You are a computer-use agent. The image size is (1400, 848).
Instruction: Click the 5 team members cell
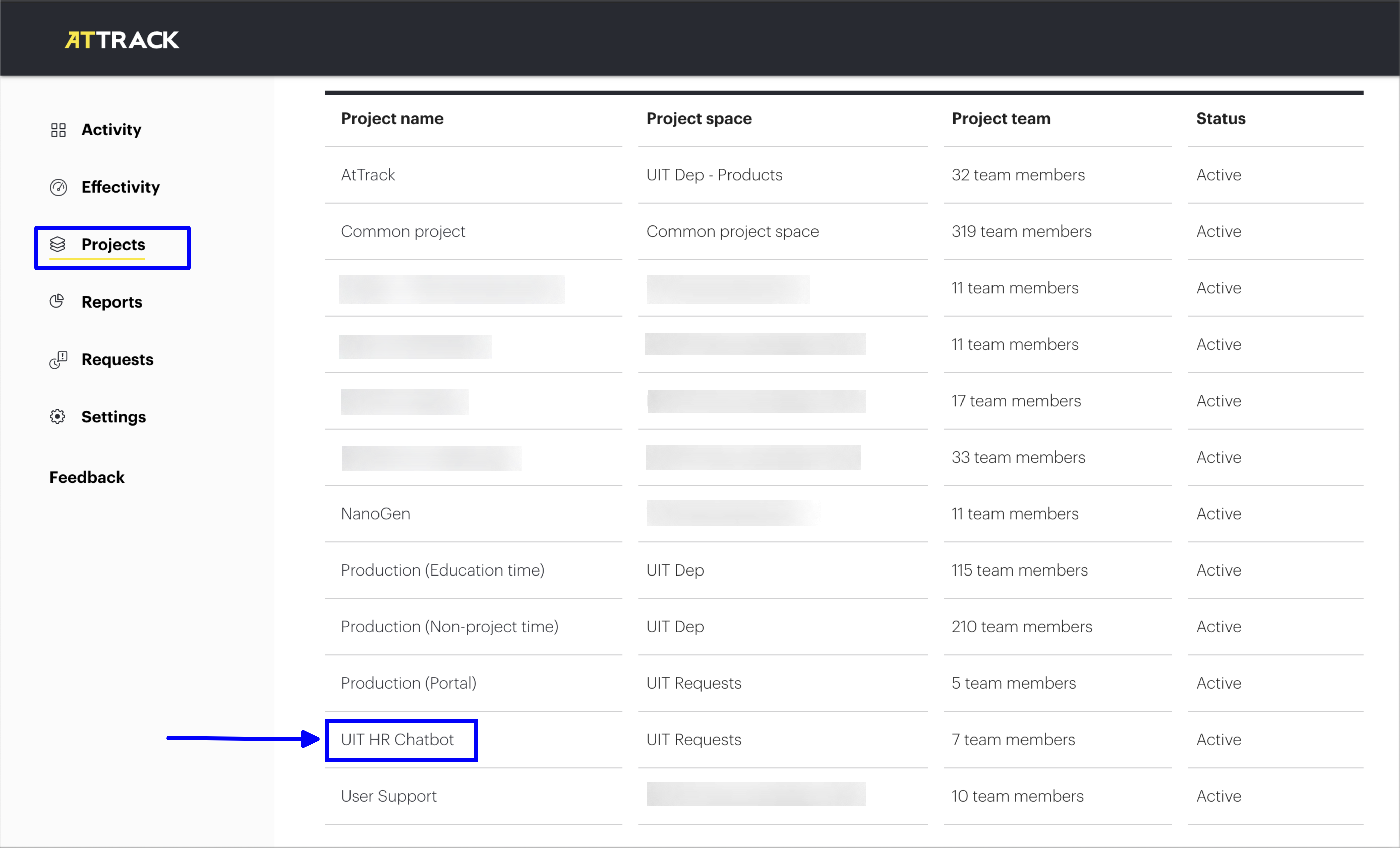(1014, 683)
